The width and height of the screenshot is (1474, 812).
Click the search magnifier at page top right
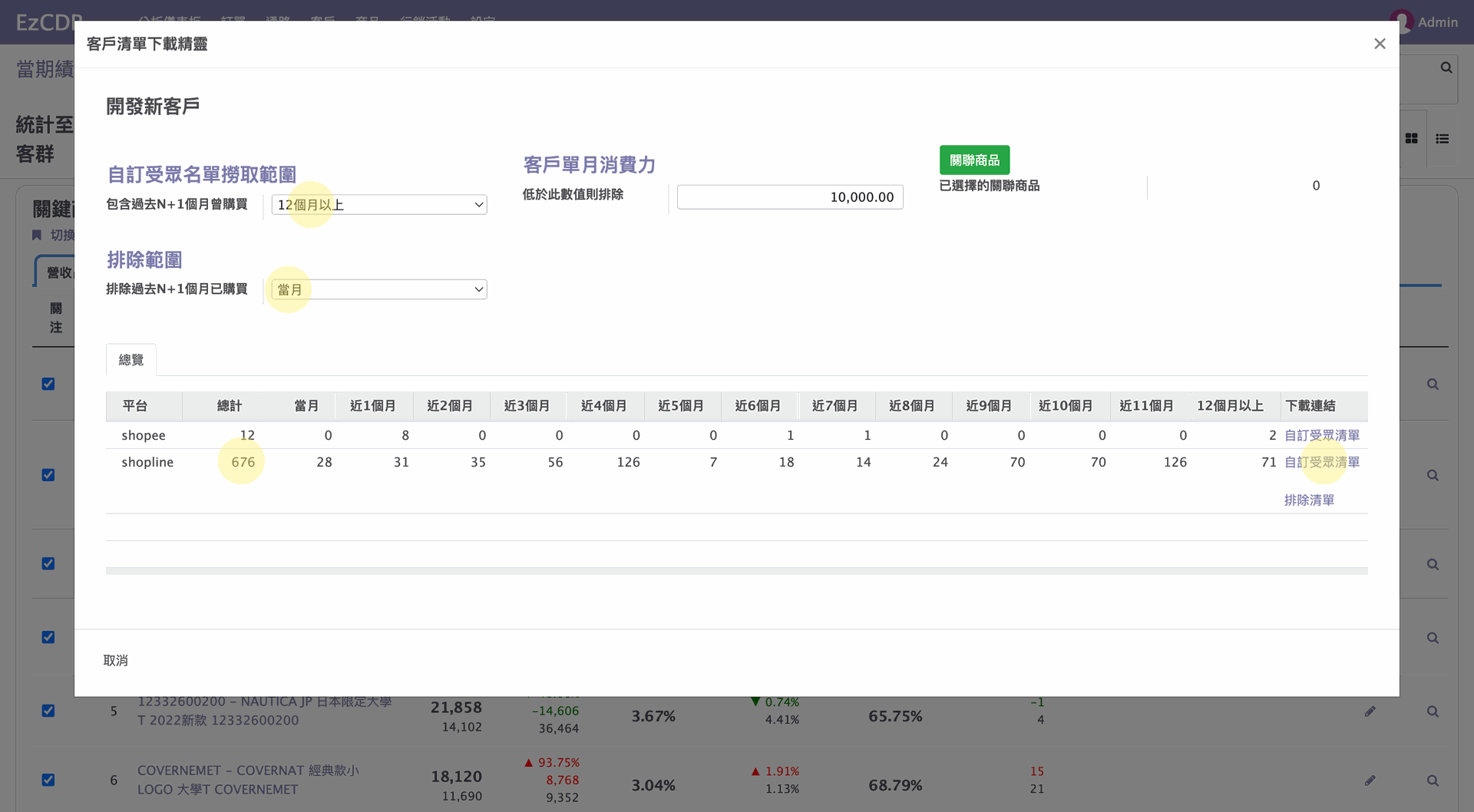1446,68
